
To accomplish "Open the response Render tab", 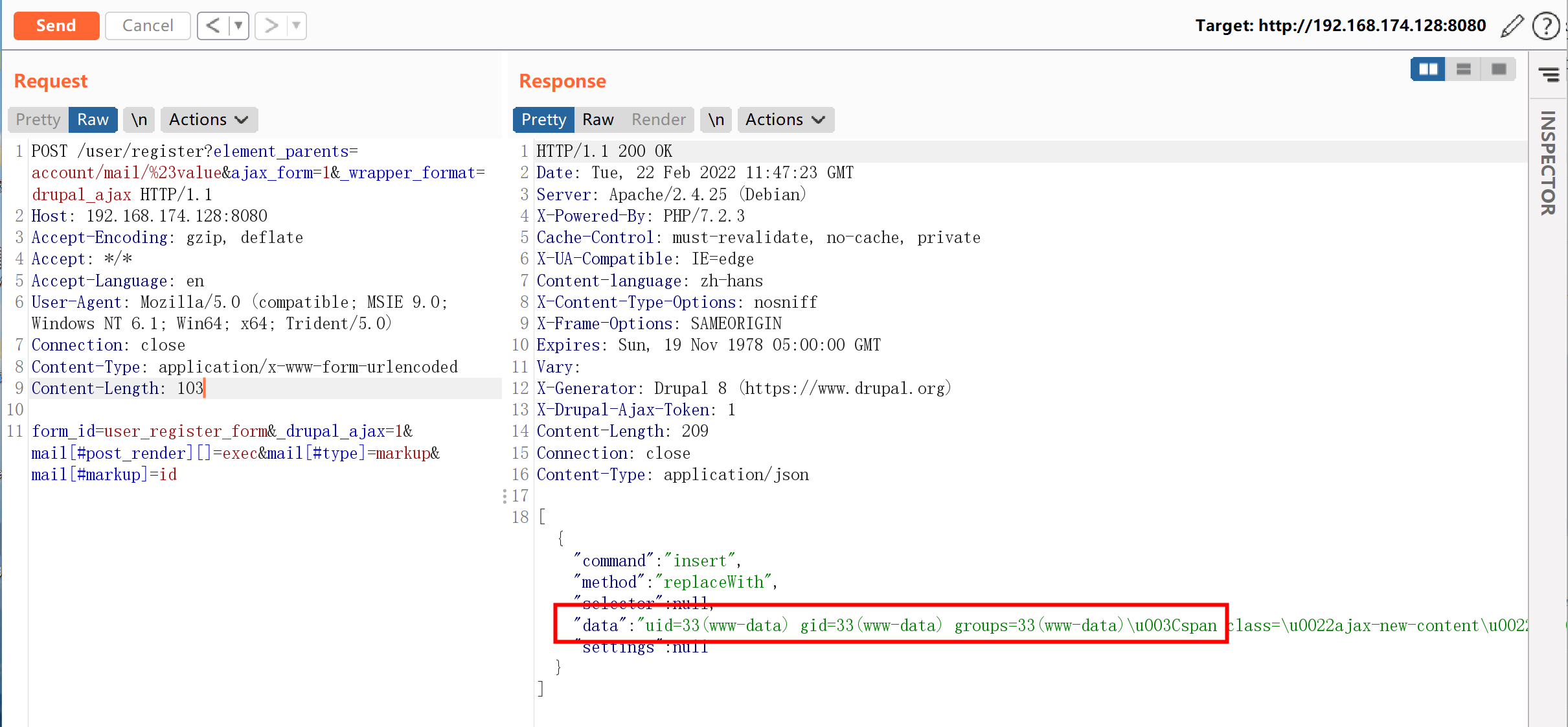I will [658, 120].
